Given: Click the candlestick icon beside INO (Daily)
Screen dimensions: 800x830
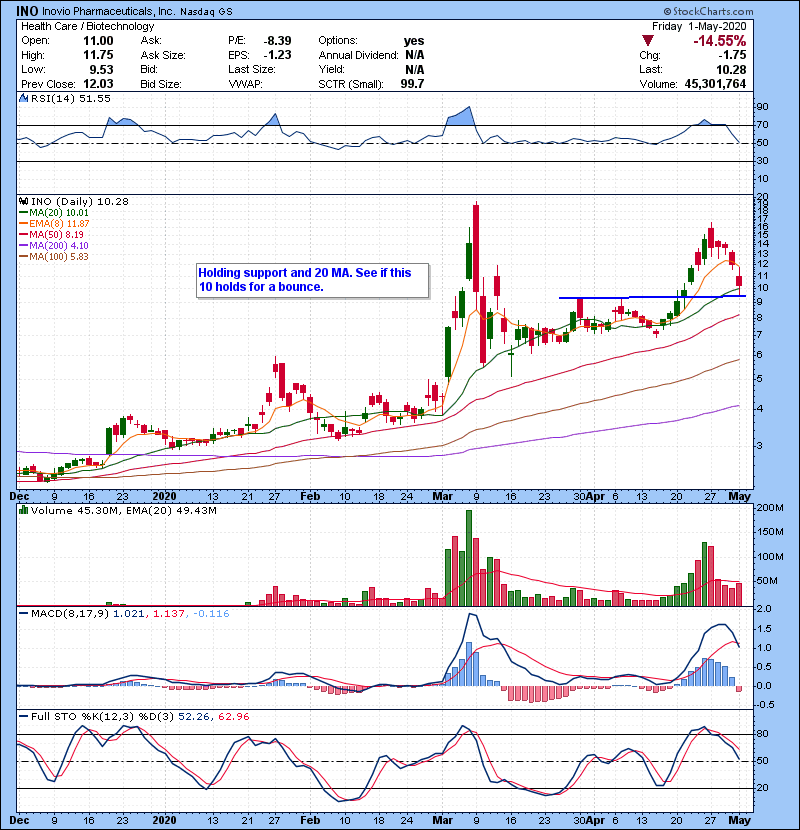Looking at the screenshot, I should tap(22, 203).
